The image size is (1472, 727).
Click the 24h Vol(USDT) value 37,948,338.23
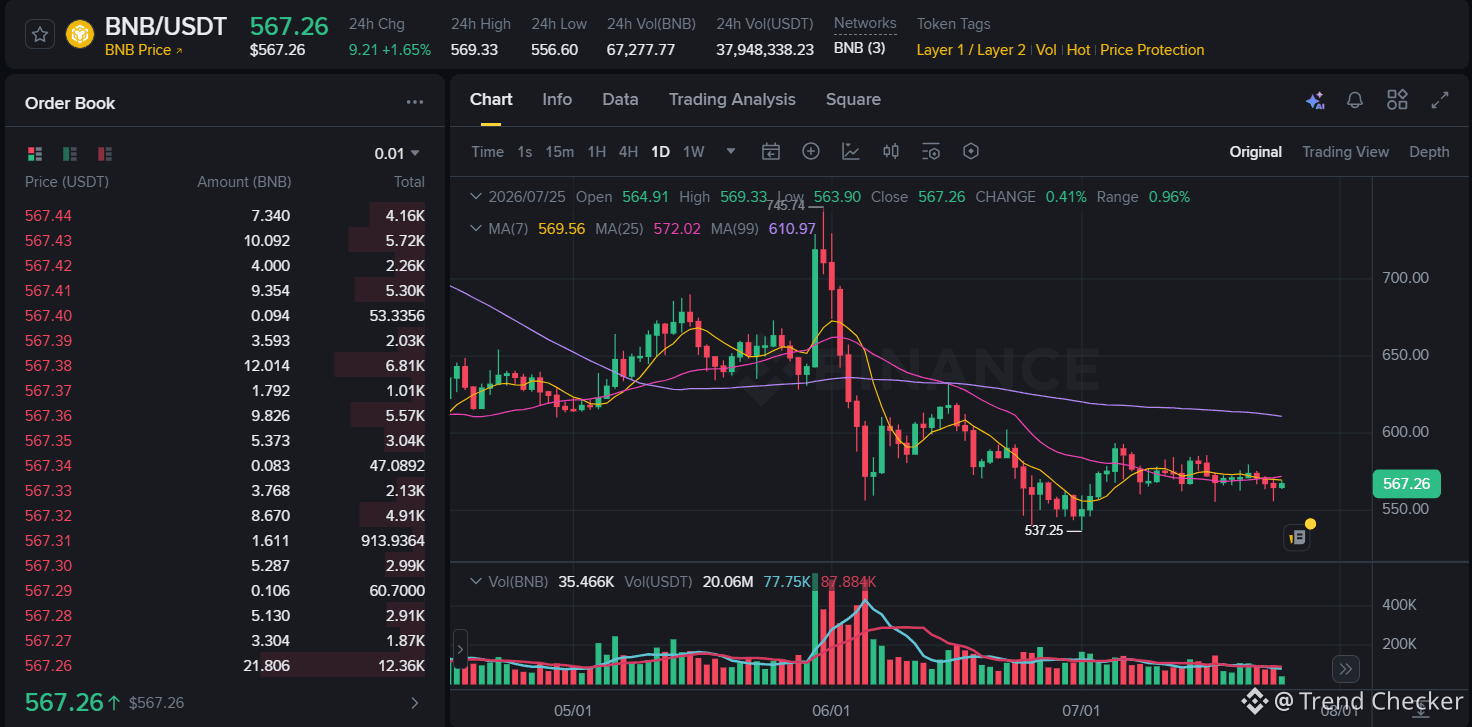(765, 49)
